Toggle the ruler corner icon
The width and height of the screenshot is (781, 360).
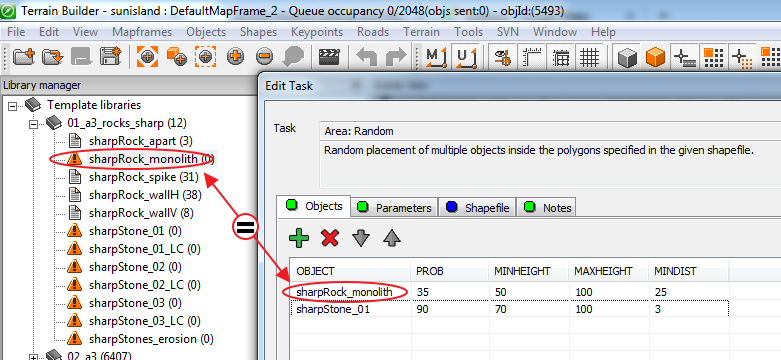pos(531,57)
